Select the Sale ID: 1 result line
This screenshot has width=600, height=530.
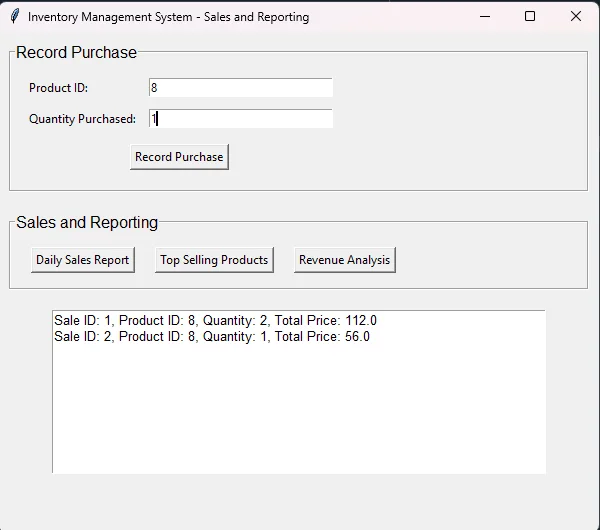[x=215, y=320]
